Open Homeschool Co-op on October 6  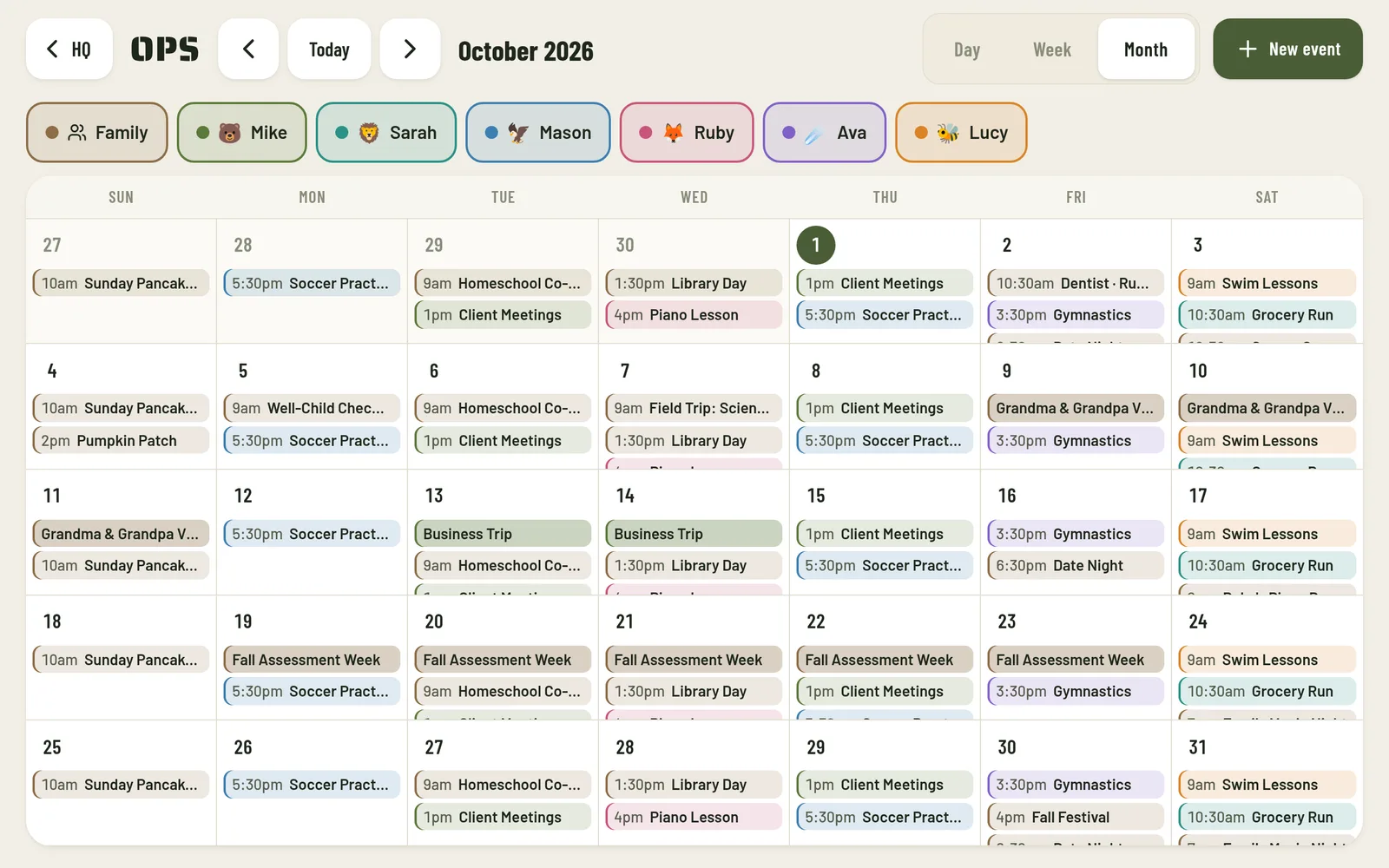[x=503, y=408]
